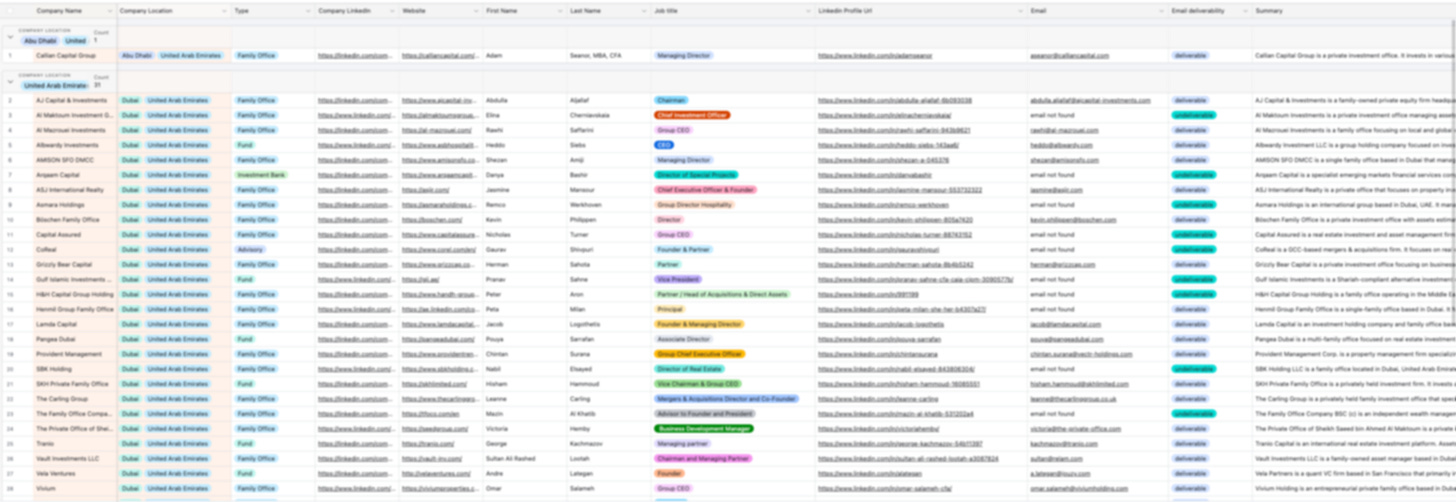Image resolution: width=1456 pixels, height=502 pixels.
Task: Select the deliverable tag in Callian Capital row
Action: tap(1190, 56)
